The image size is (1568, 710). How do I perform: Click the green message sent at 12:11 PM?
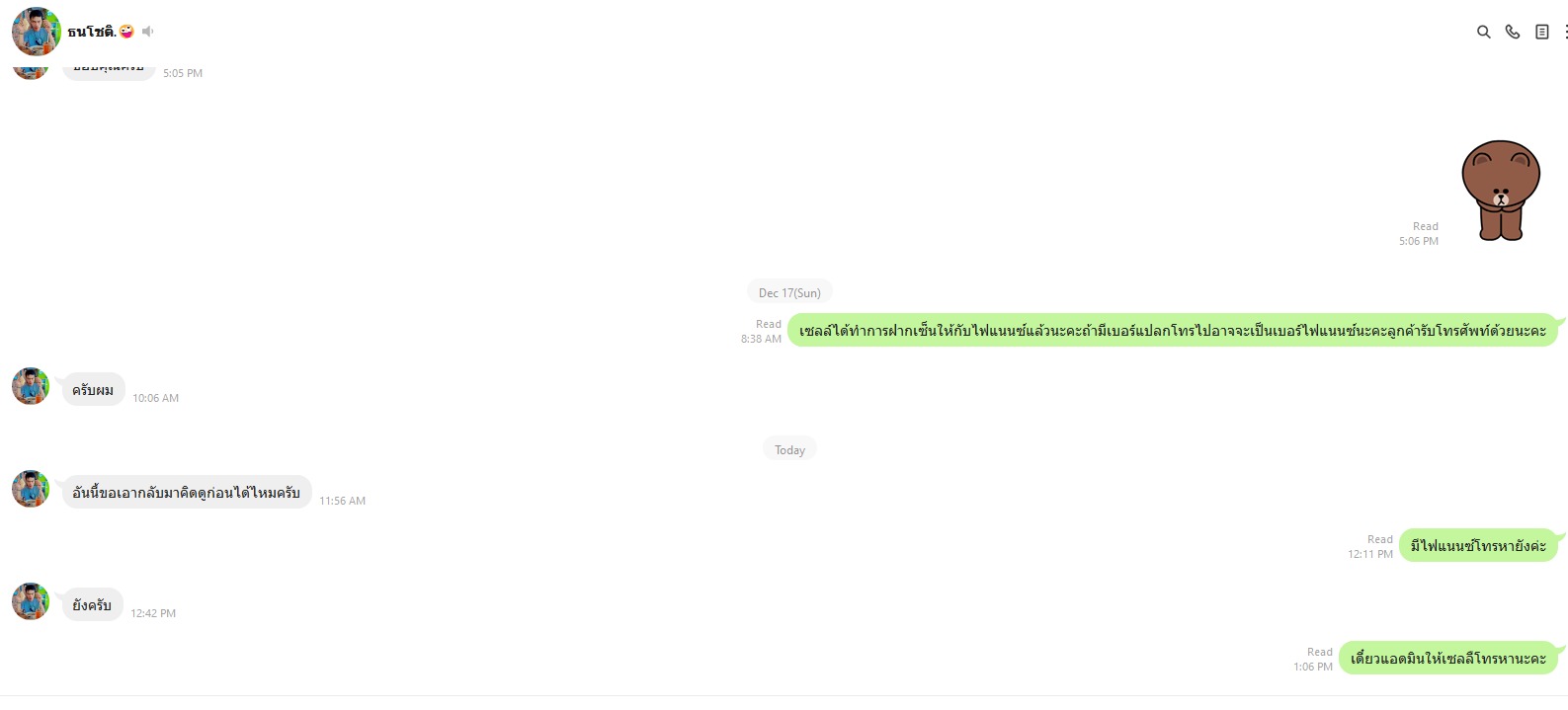1478,545
